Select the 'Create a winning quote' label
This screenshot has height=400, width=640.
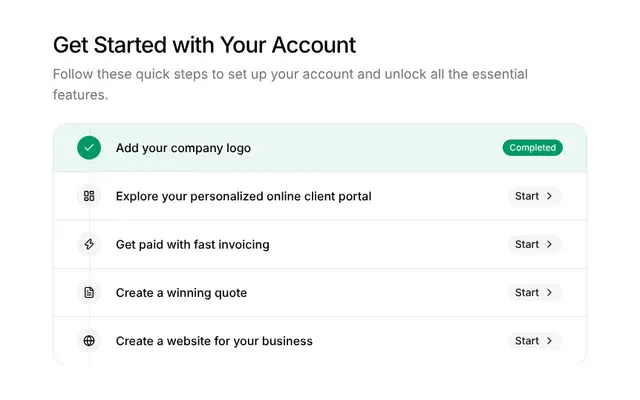click(181, 293)
